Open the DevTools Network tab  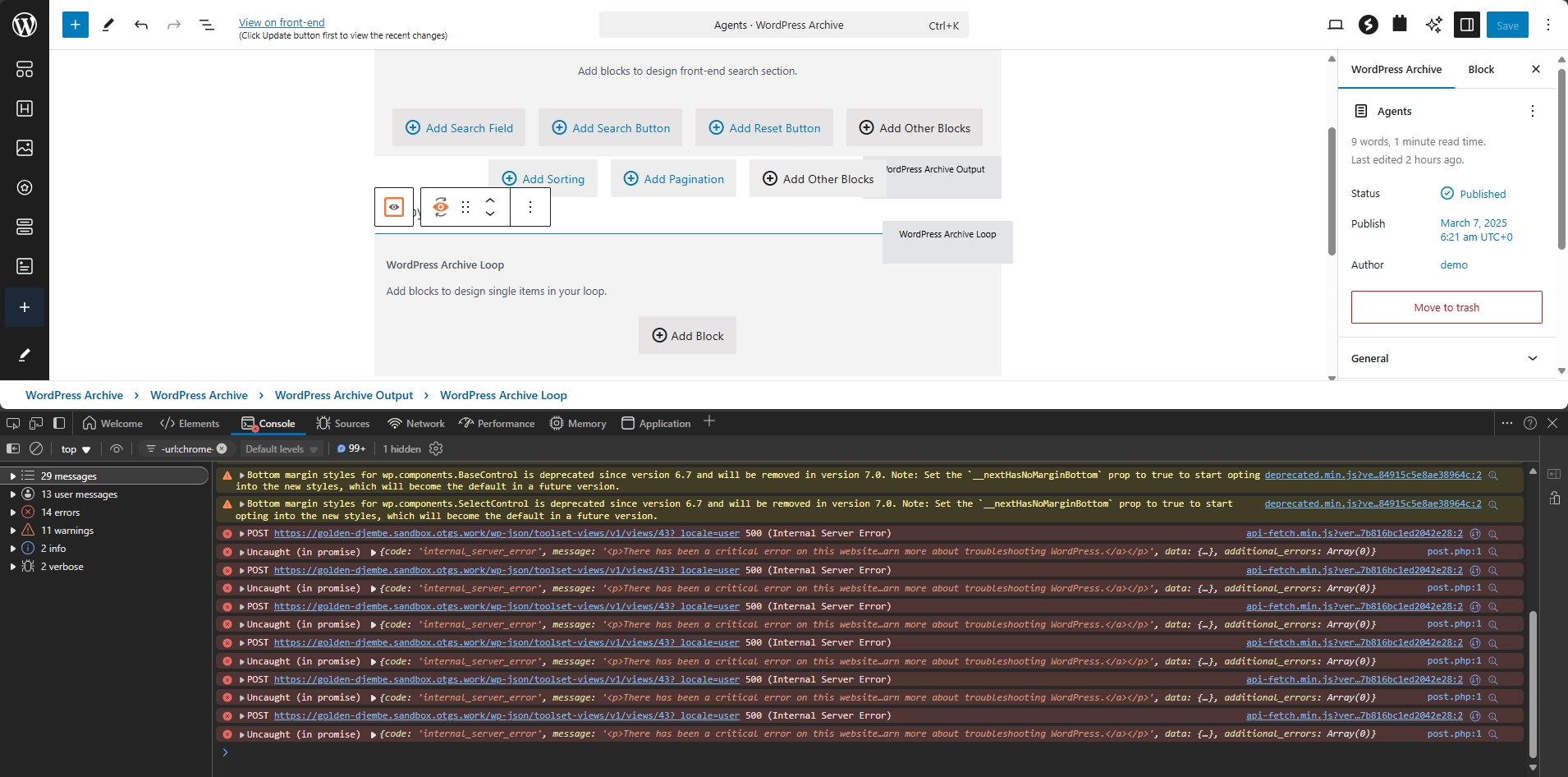(415, 423)
